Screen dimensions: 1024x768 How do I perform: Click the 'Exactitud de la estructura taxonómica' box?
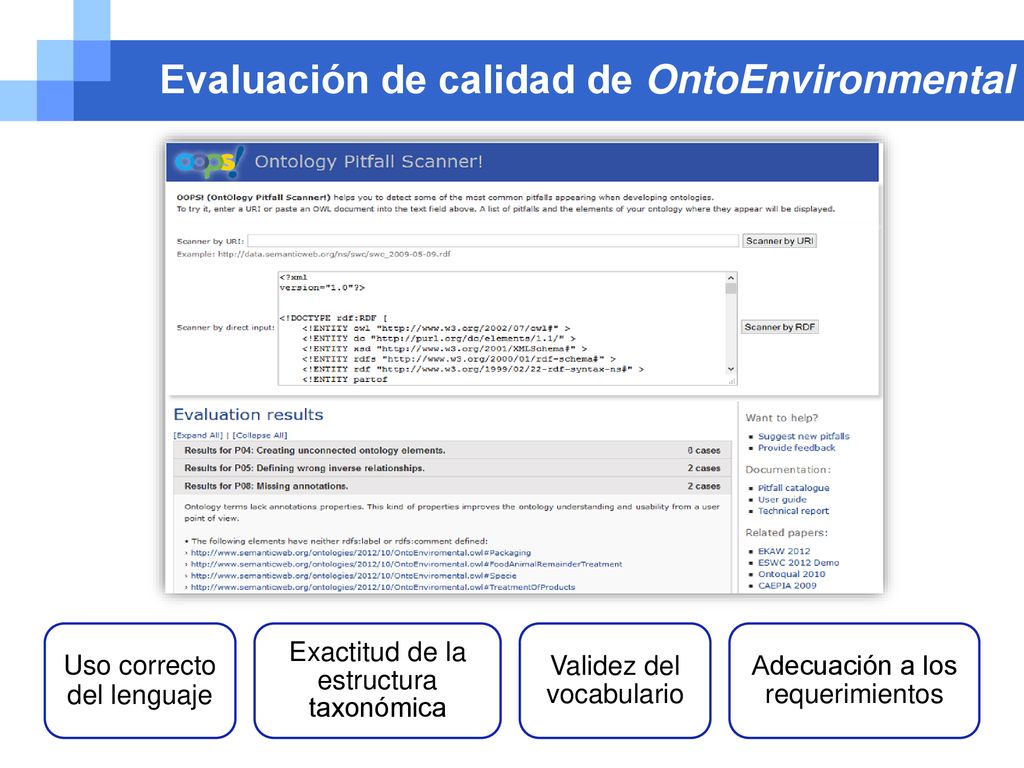[x=377, y=680]
